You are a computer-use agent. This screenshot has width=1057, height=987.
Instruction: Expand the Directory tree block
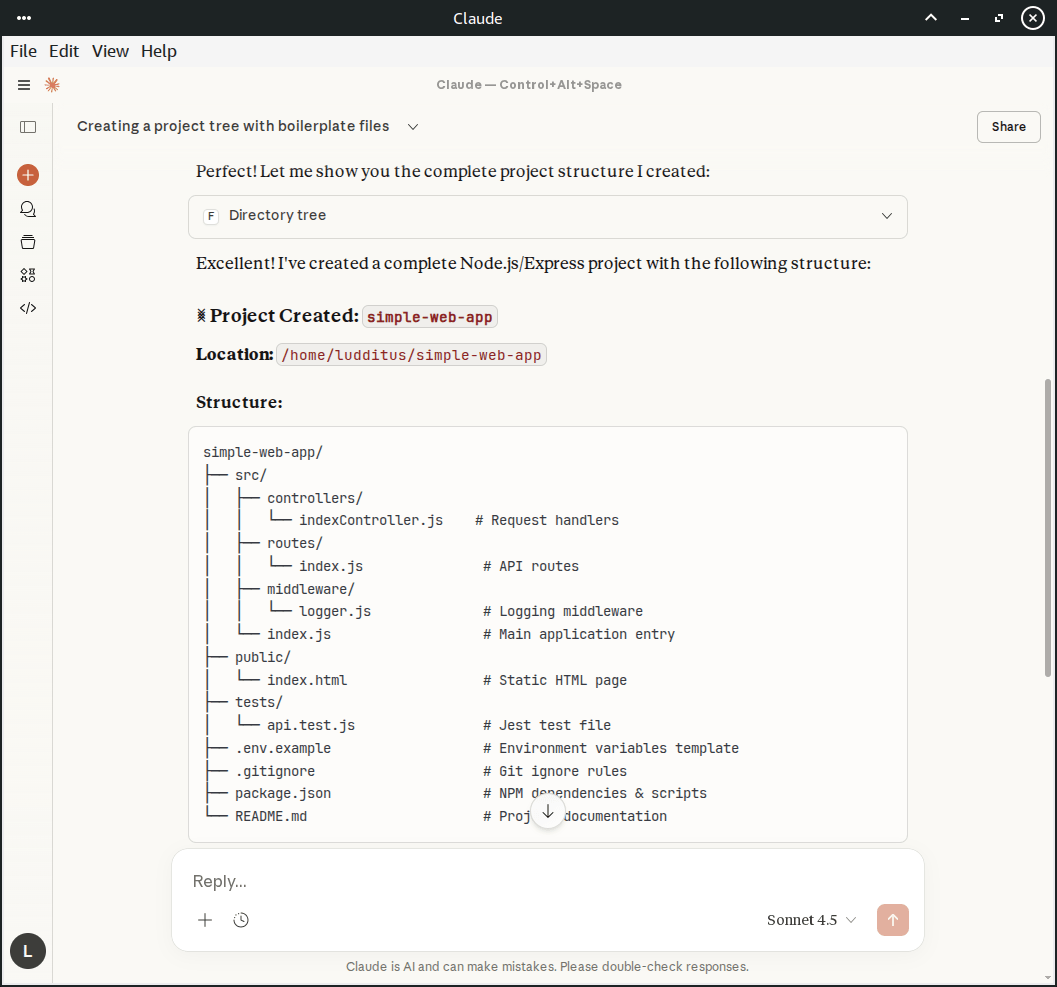tap(547, 216)
